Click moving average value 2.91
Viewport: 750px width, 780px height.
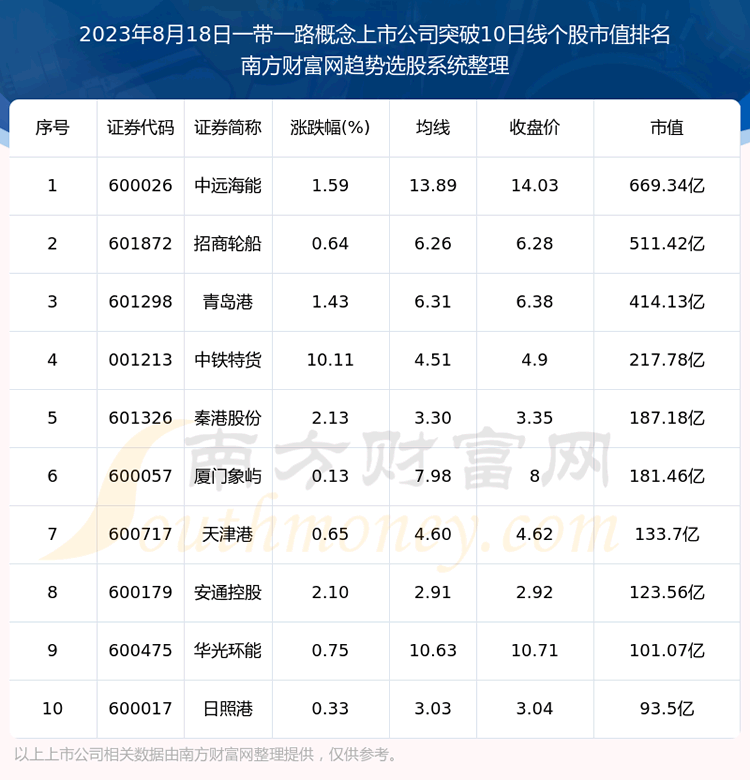click(433, 593)
